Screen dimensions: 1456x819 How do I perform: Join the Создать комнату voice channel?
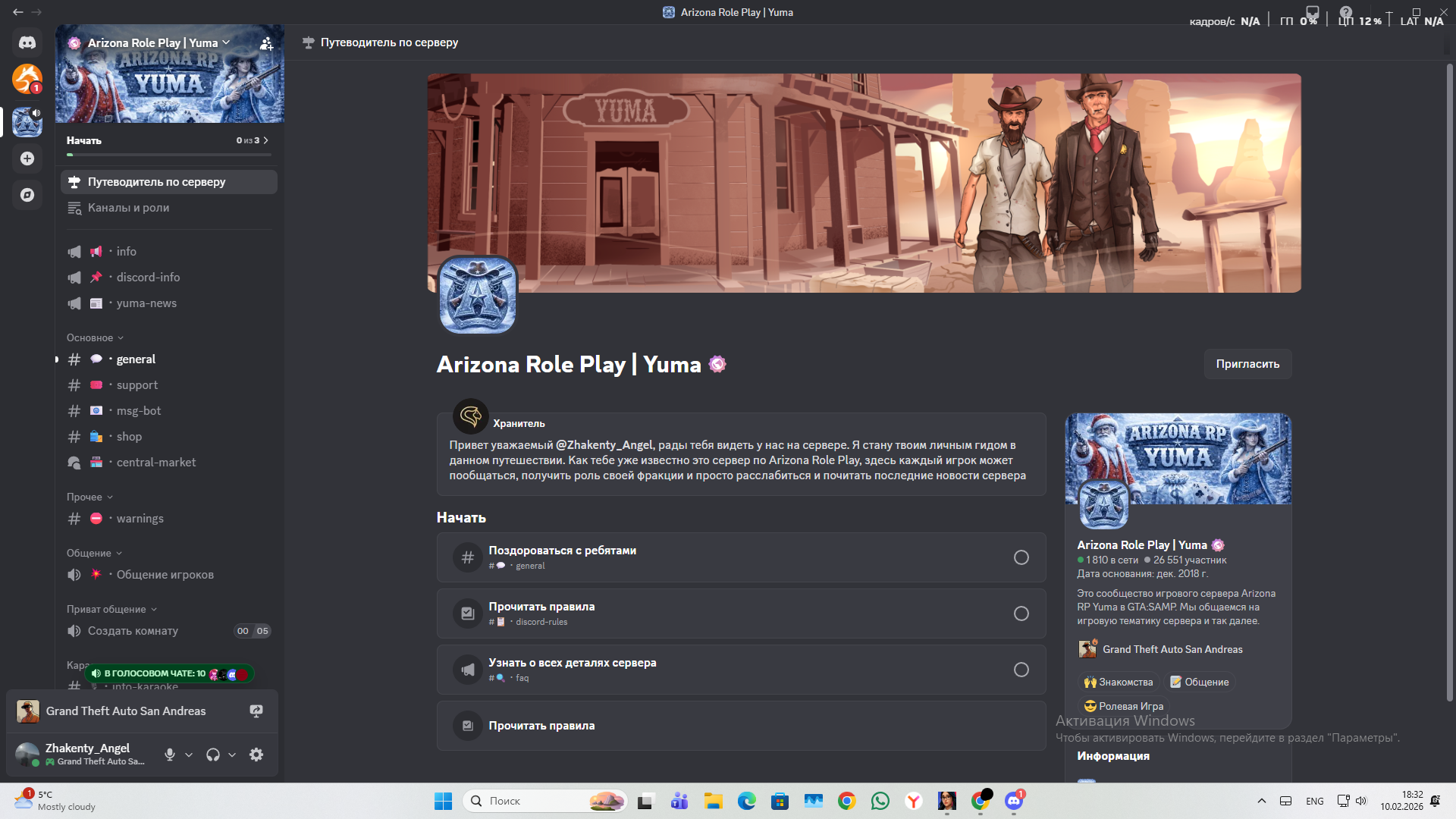point(169,631)
